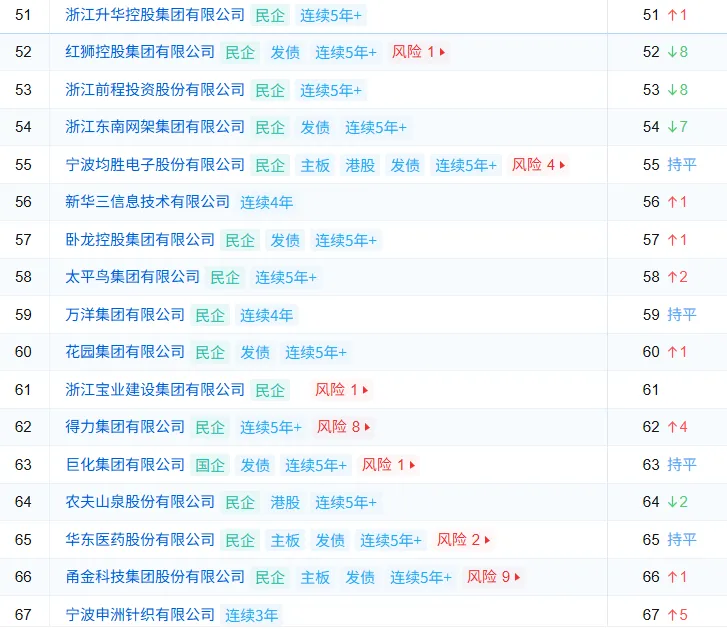Click 连续5年+ tag on 得力集团 row
The width and height of the screenshot is (727, 629).
coord(271,427)
